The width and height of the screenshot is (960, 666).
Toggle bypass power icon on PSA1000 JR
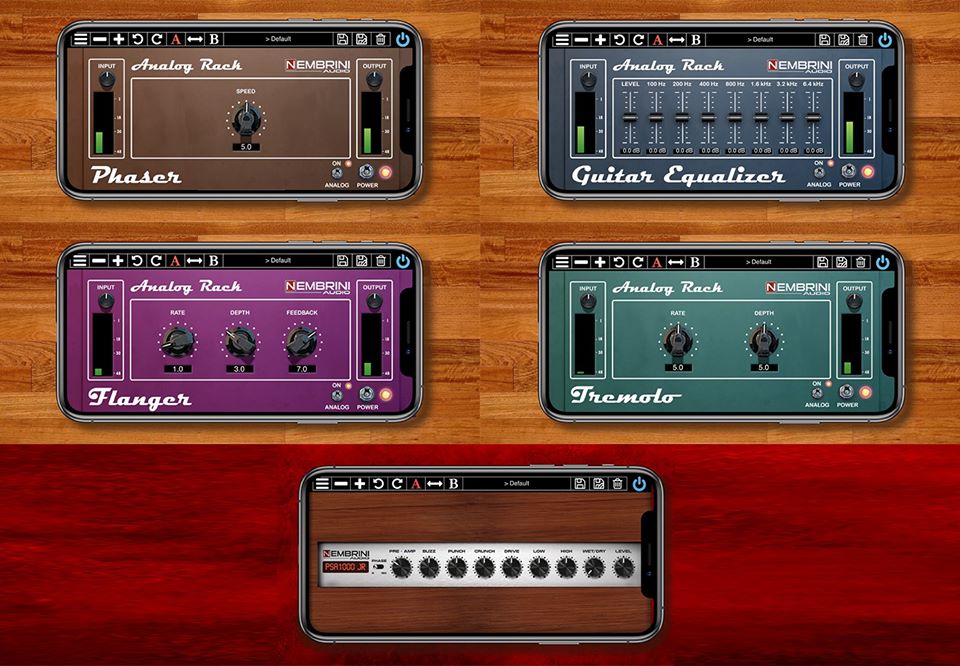coord(639,484)
